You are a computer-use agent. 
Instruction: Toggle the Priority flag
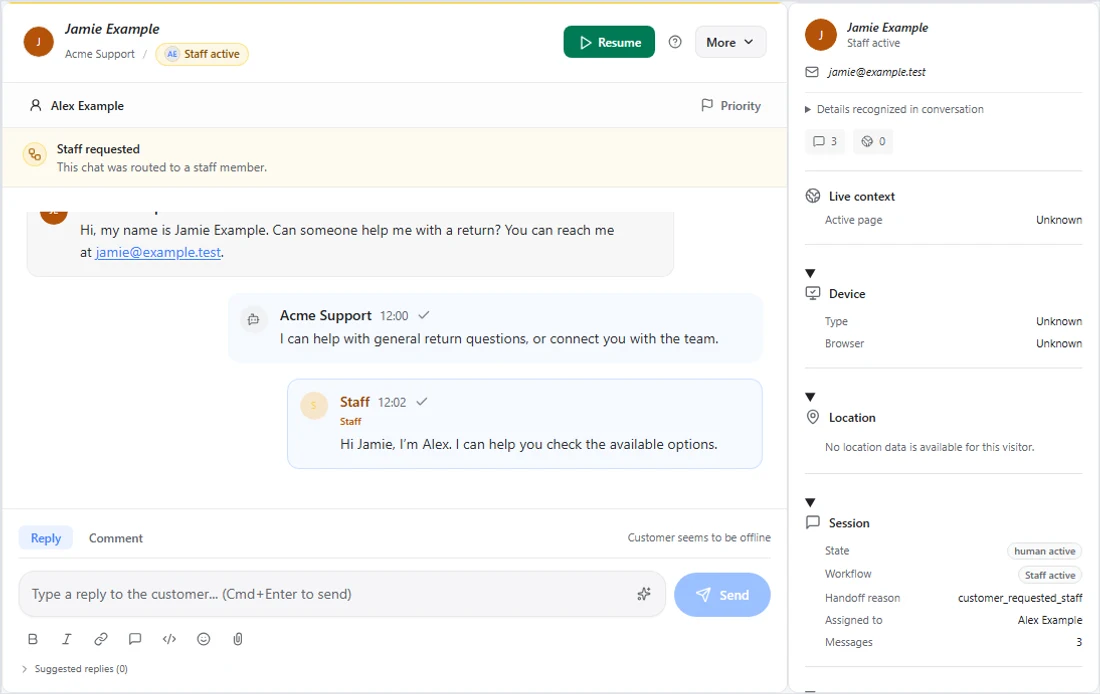[x=731, y=105]
